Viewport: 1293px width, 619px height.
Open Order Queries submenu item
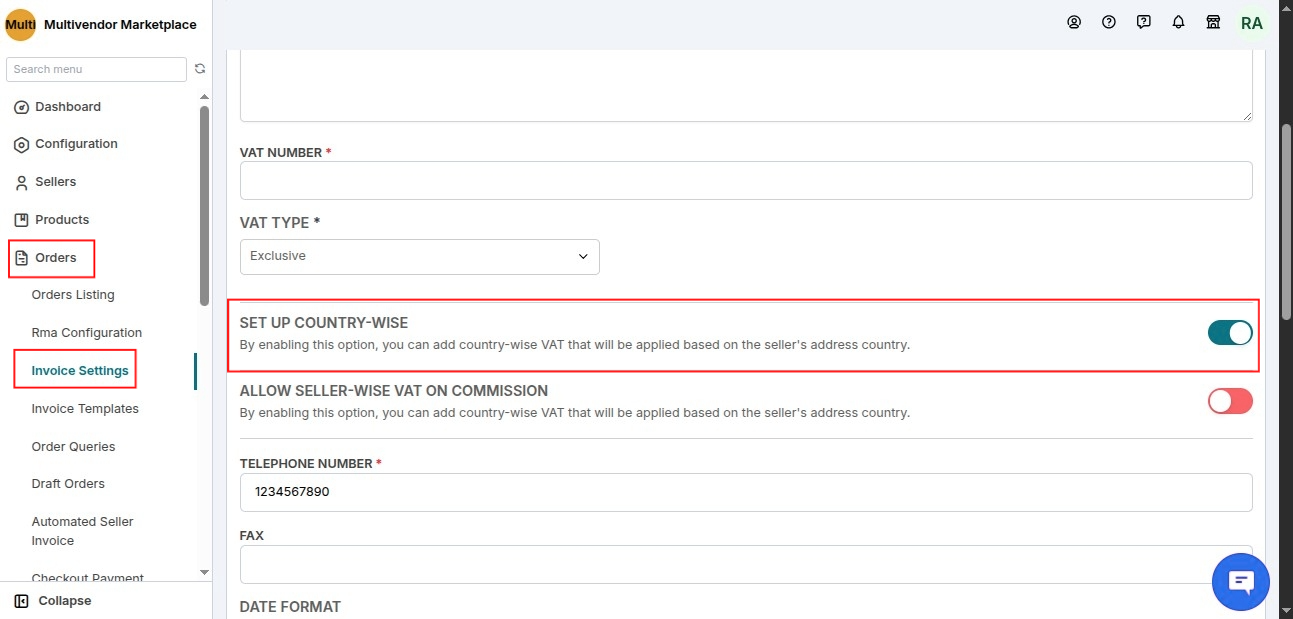73,447
